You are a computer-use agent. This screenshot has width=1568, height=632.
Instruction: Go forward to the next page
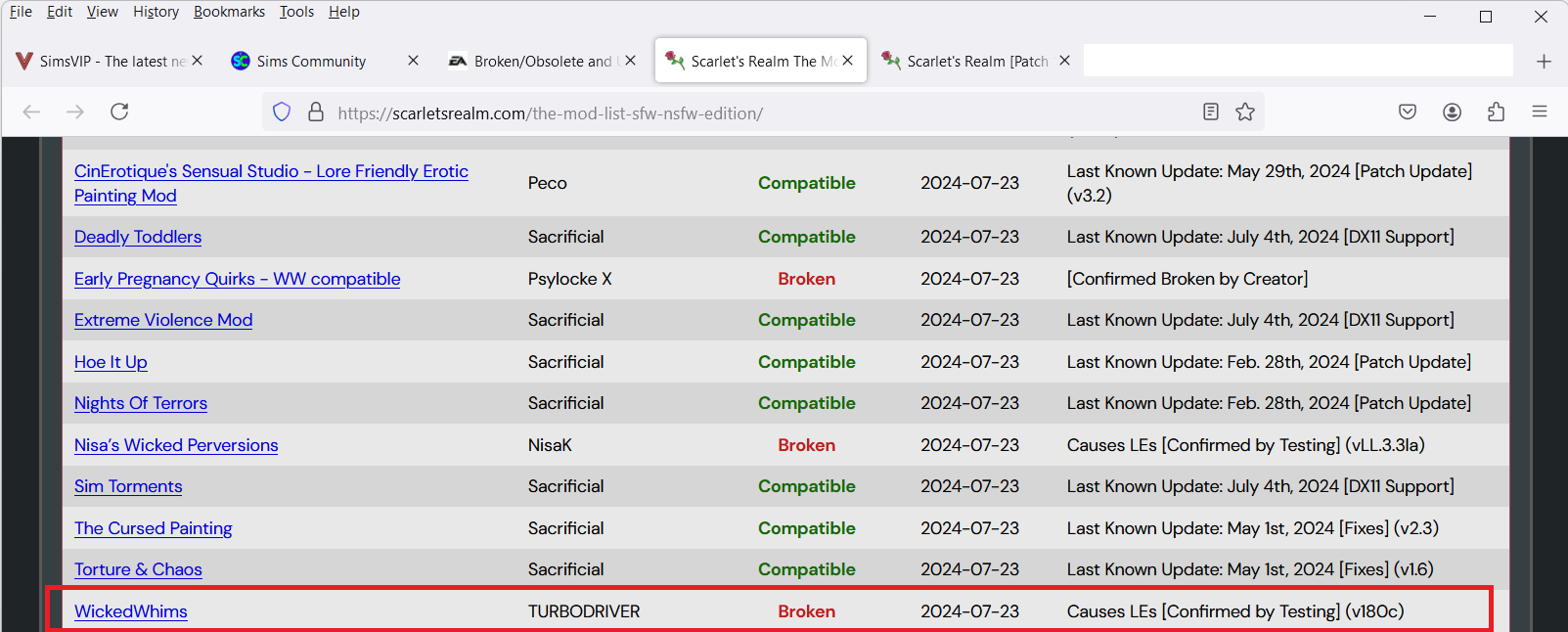75,112
